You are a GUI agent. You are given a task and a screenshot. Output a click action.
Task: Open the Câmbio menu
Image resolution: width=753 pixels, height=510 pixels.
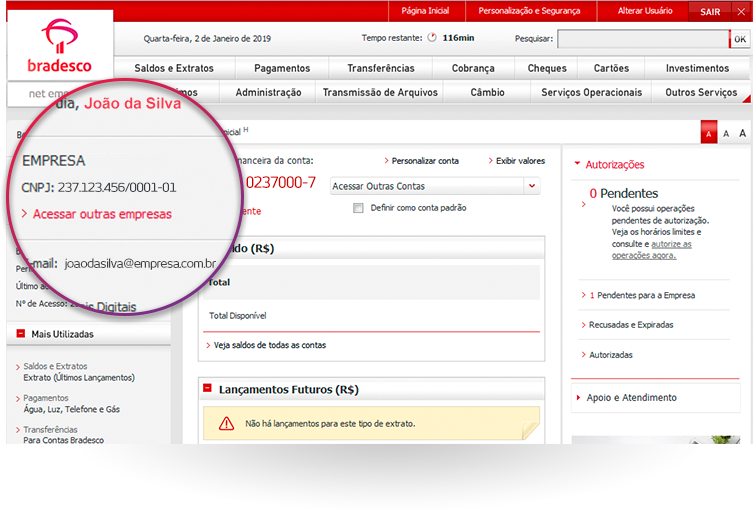[x=487, y=92]
